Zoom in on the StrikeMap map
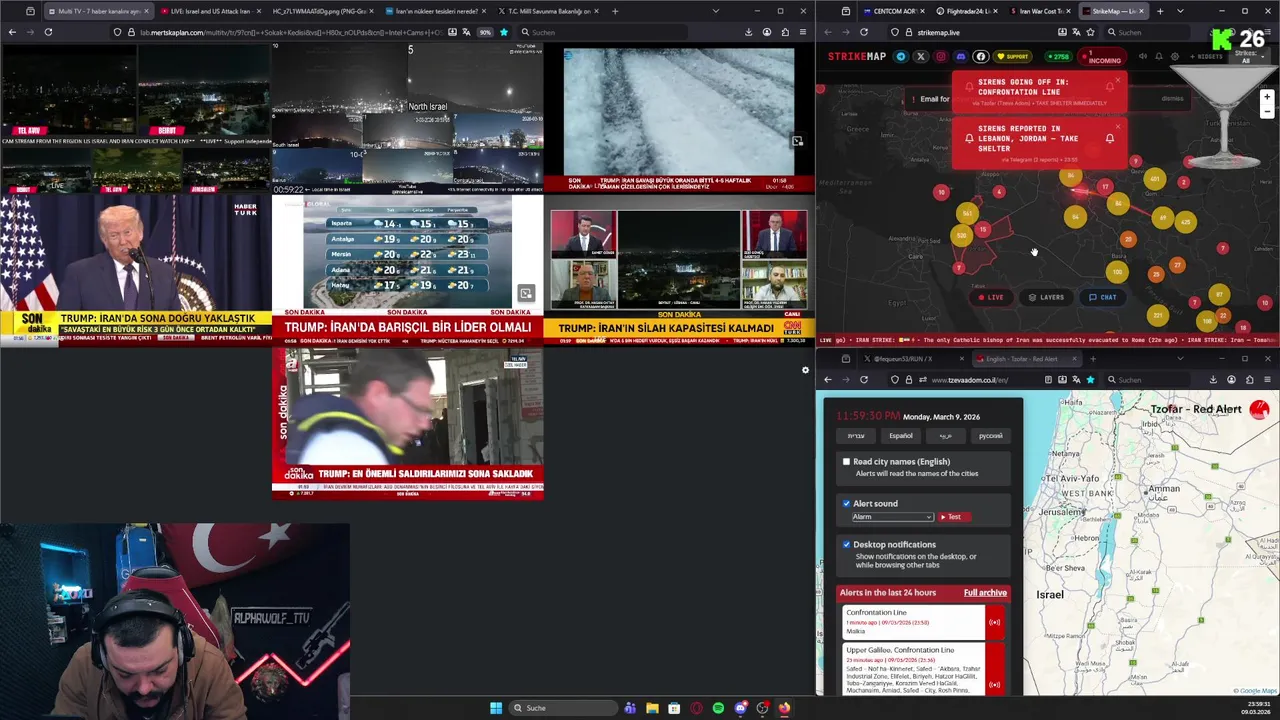Viewport: 1280px width, 720px height. click(1267, 97)
